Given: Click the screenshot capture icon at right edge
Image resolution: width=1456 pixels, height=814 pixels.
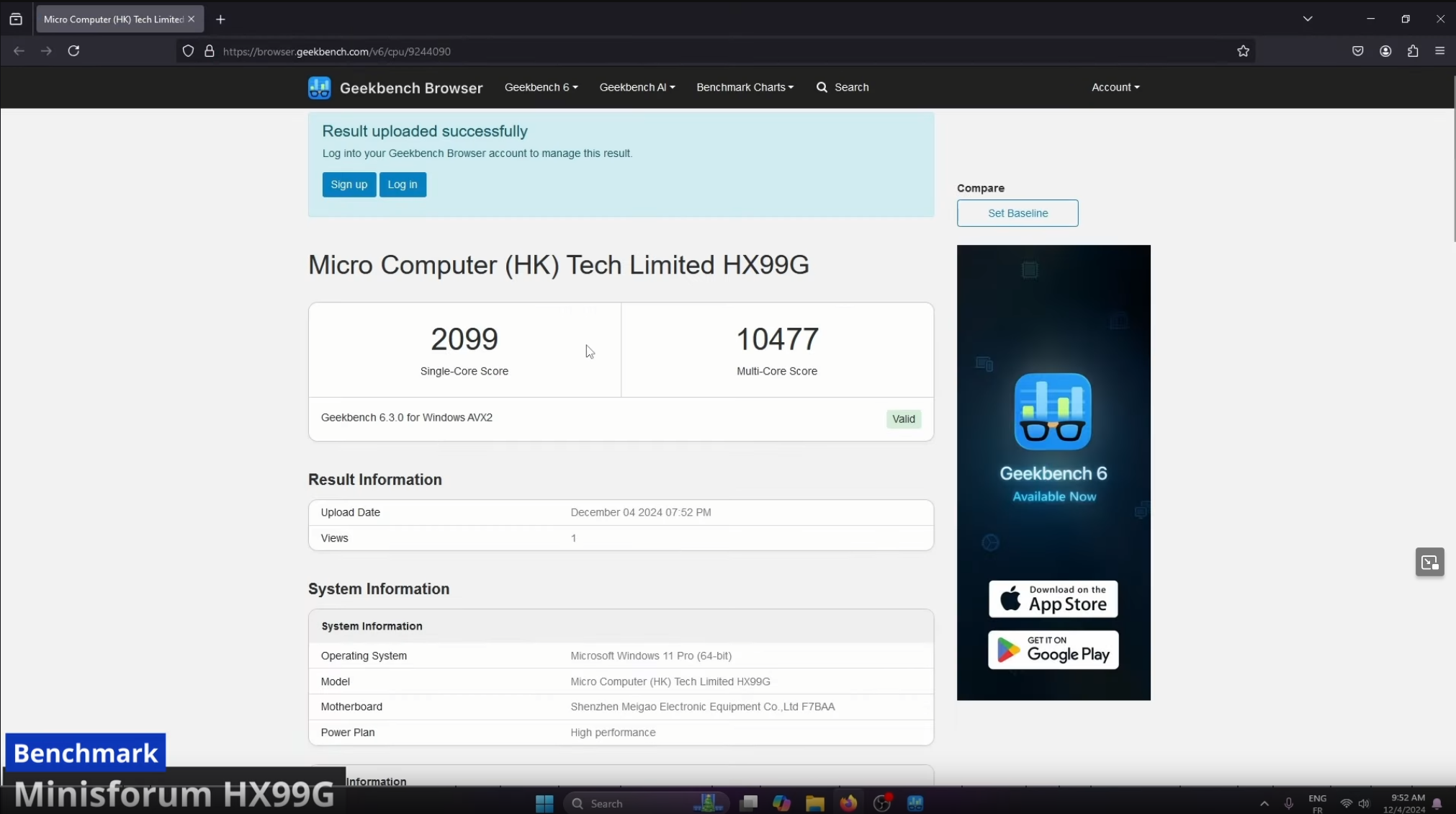Looking at the screenshot, I should click(1429, 562).
